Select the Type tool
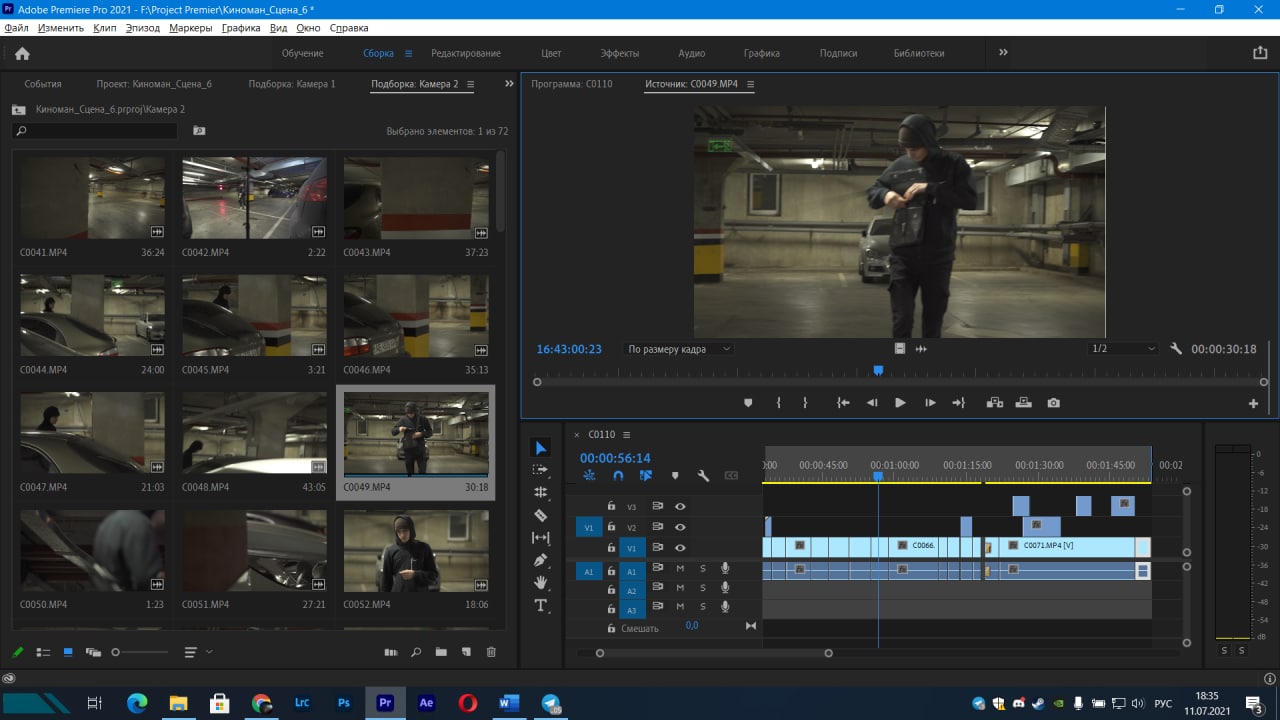Screen dimensions: 1280x720 tap(540, 606)
